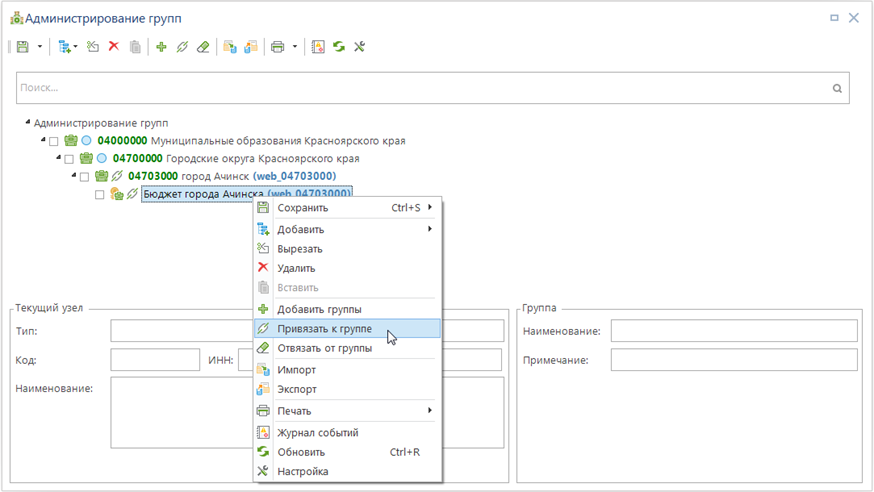Viewport: 874px width, 492px height.
Task: Choose Удалить in the context menu
Action: point(347,269)
